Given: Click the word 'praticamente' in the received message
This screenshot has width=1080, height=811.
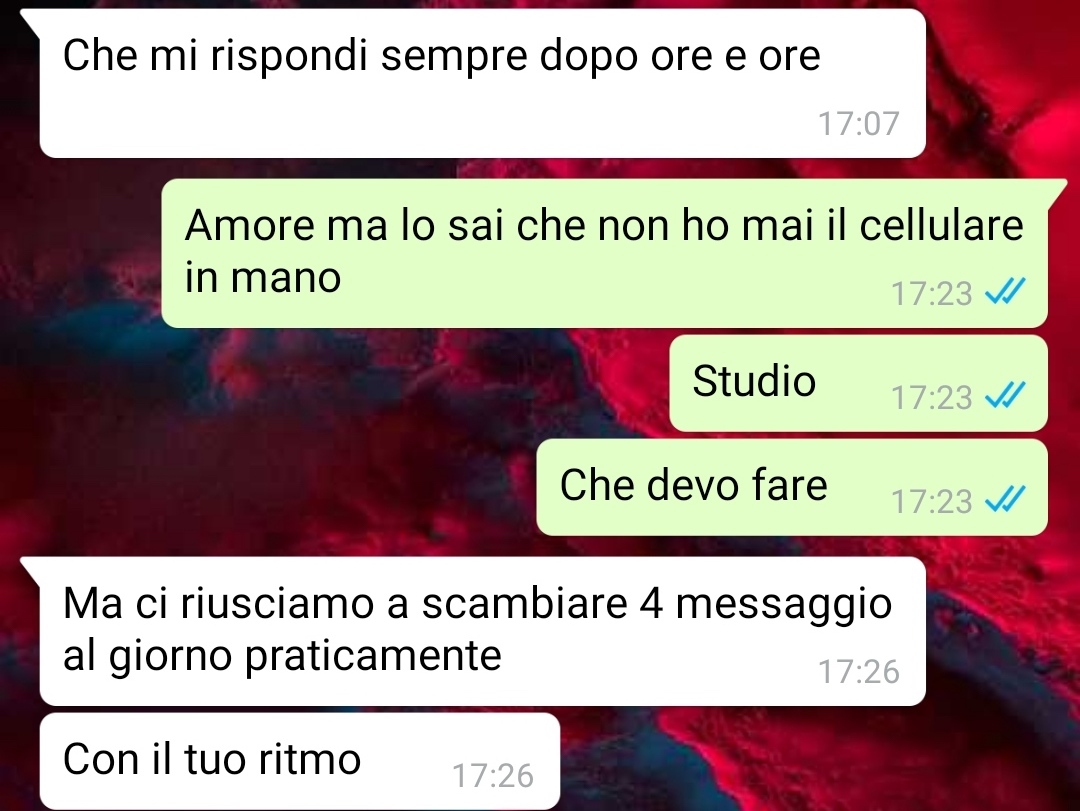Looking at the screenshot, I should click(x=373, y=656).
